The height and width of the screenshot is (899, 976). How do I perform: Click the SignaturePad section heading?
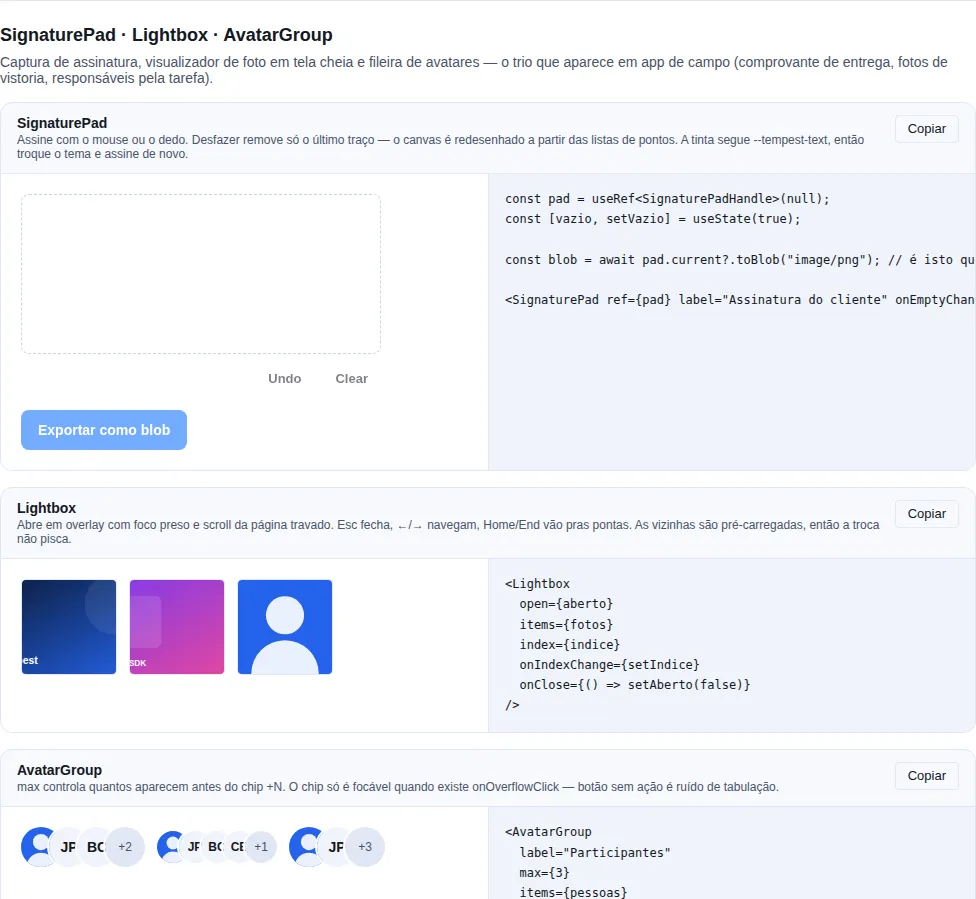[x=62, y=123]
